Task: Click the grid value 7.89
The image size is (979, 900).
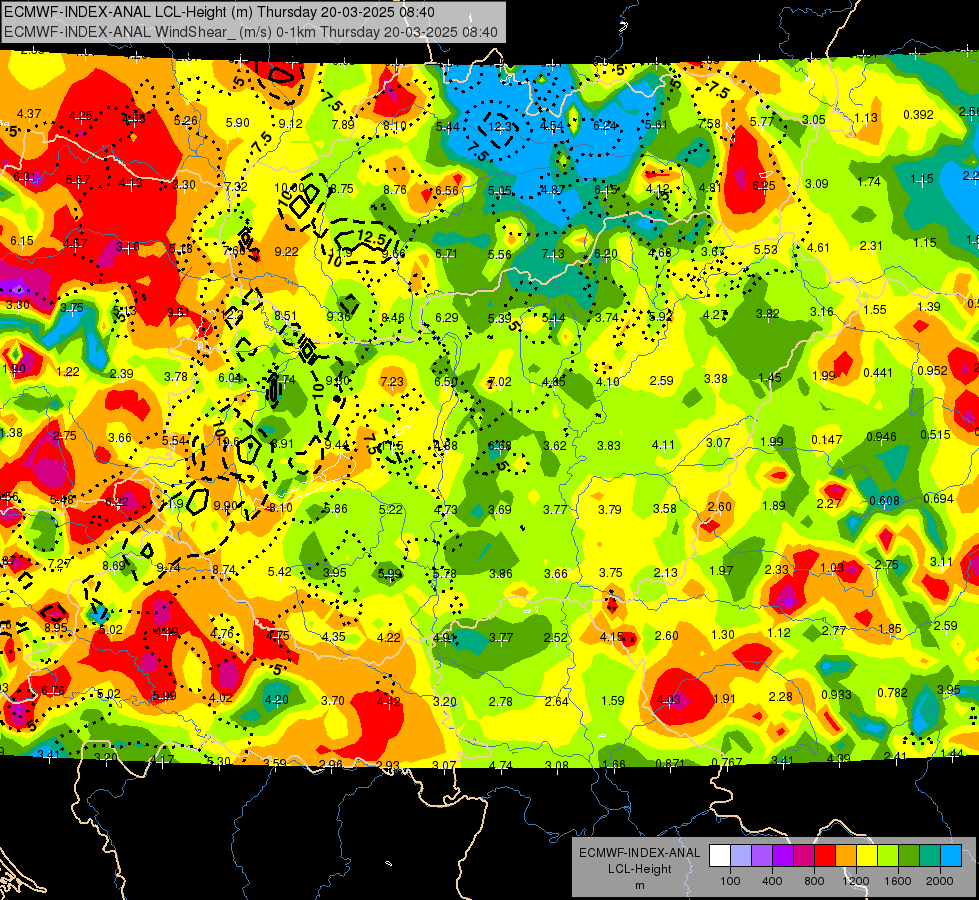Action: coord(343,124)
